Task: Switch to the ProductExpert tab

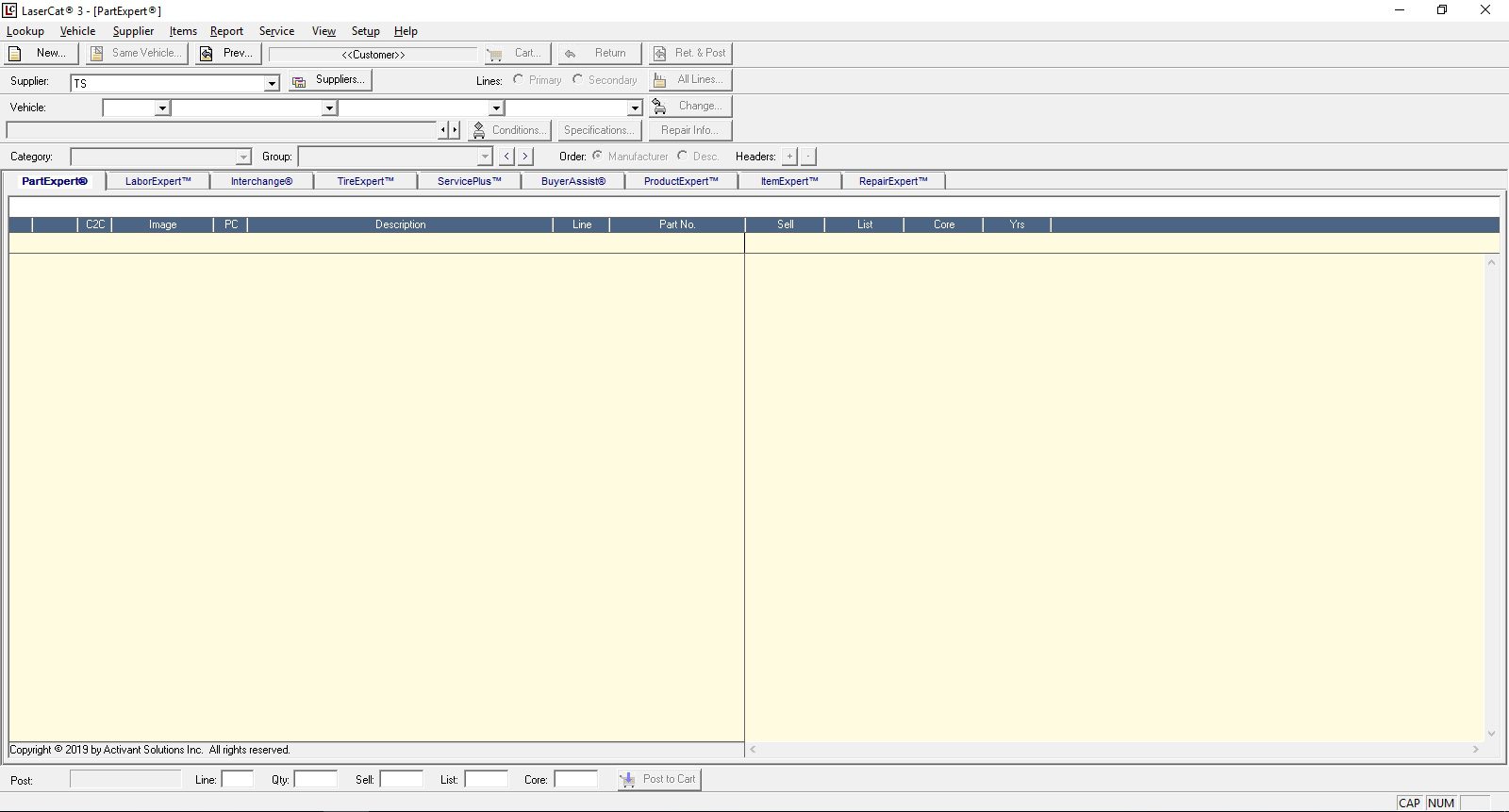Action: pyautogui.click(x=681, y=181)
